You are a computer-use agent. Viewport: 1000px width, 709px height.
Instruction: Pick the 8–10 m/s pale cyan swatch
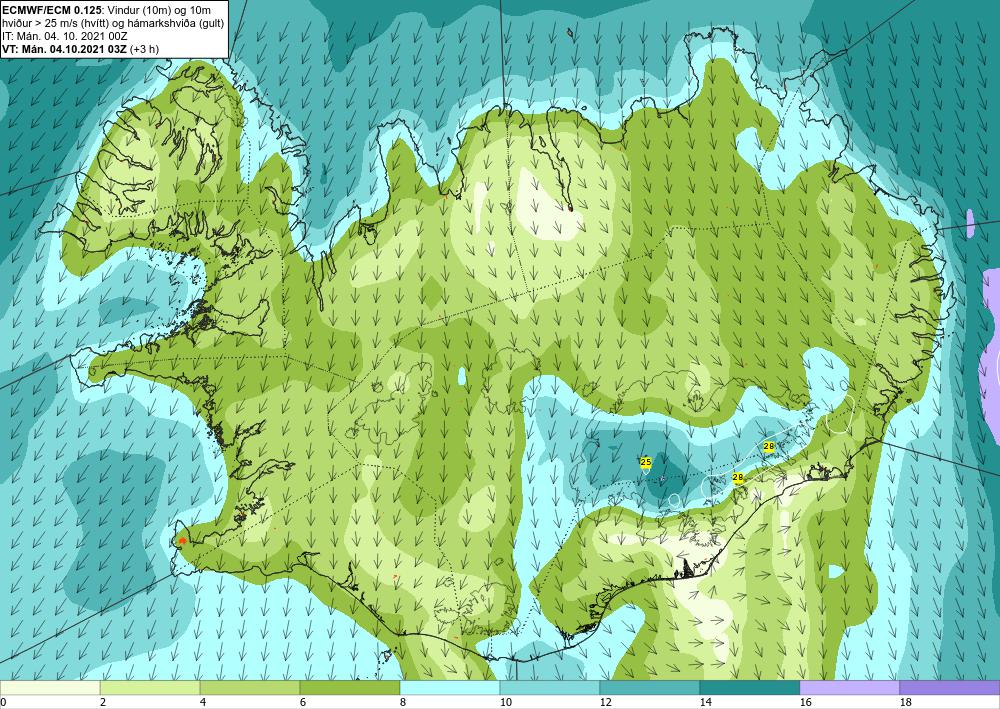click(x=450, y=688)
